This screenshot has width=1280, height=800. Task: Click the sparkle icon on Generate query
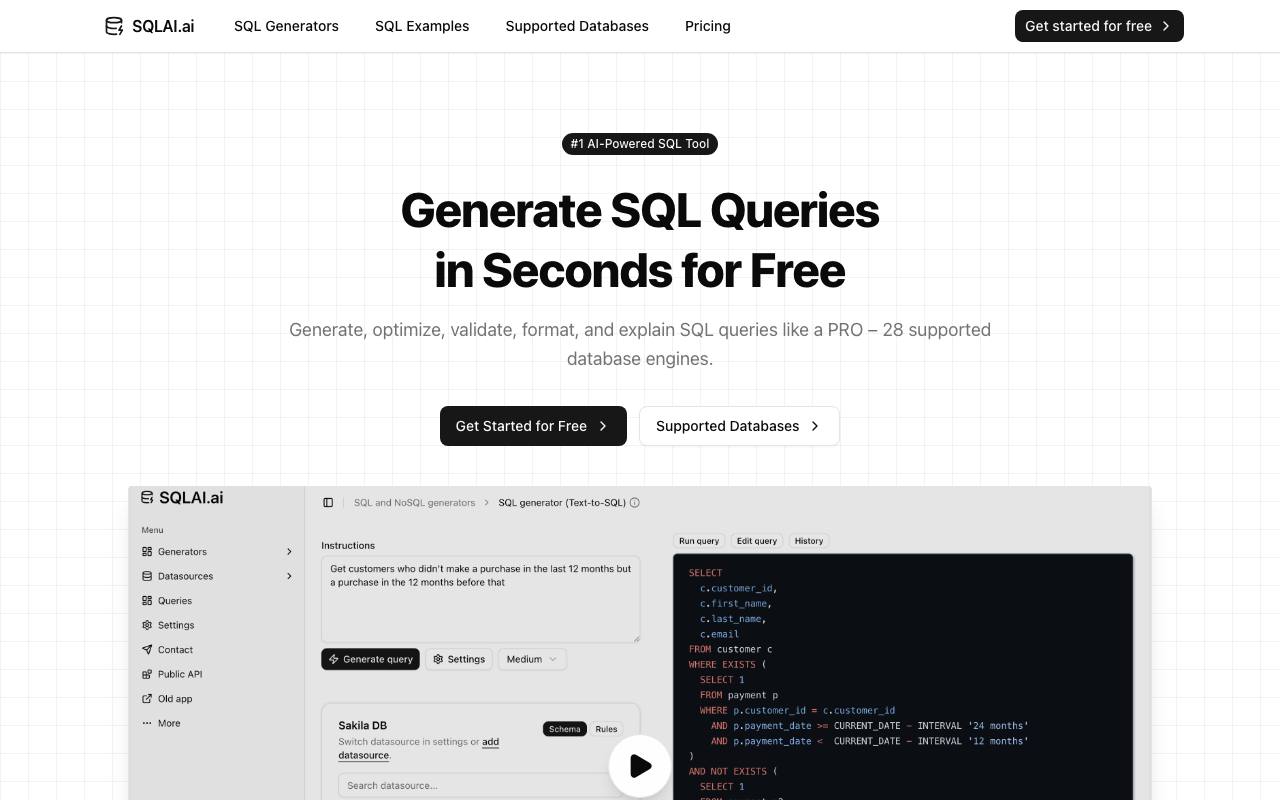pos(334,660)
